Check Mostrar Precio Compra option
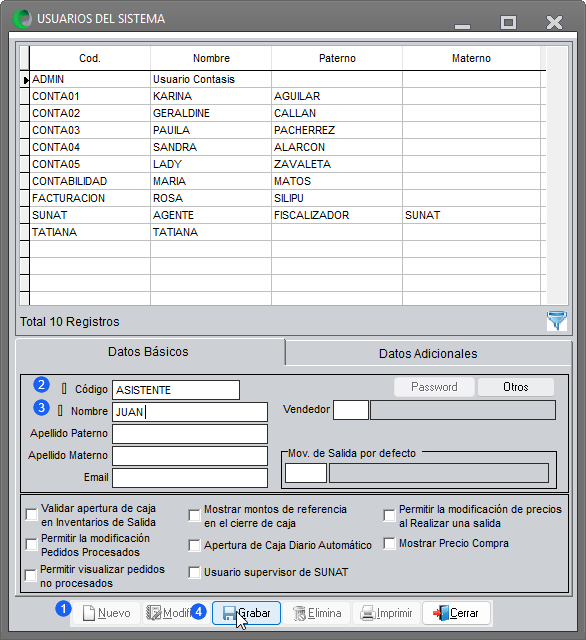This screenshot has height=640, width=586. (389, 544)
